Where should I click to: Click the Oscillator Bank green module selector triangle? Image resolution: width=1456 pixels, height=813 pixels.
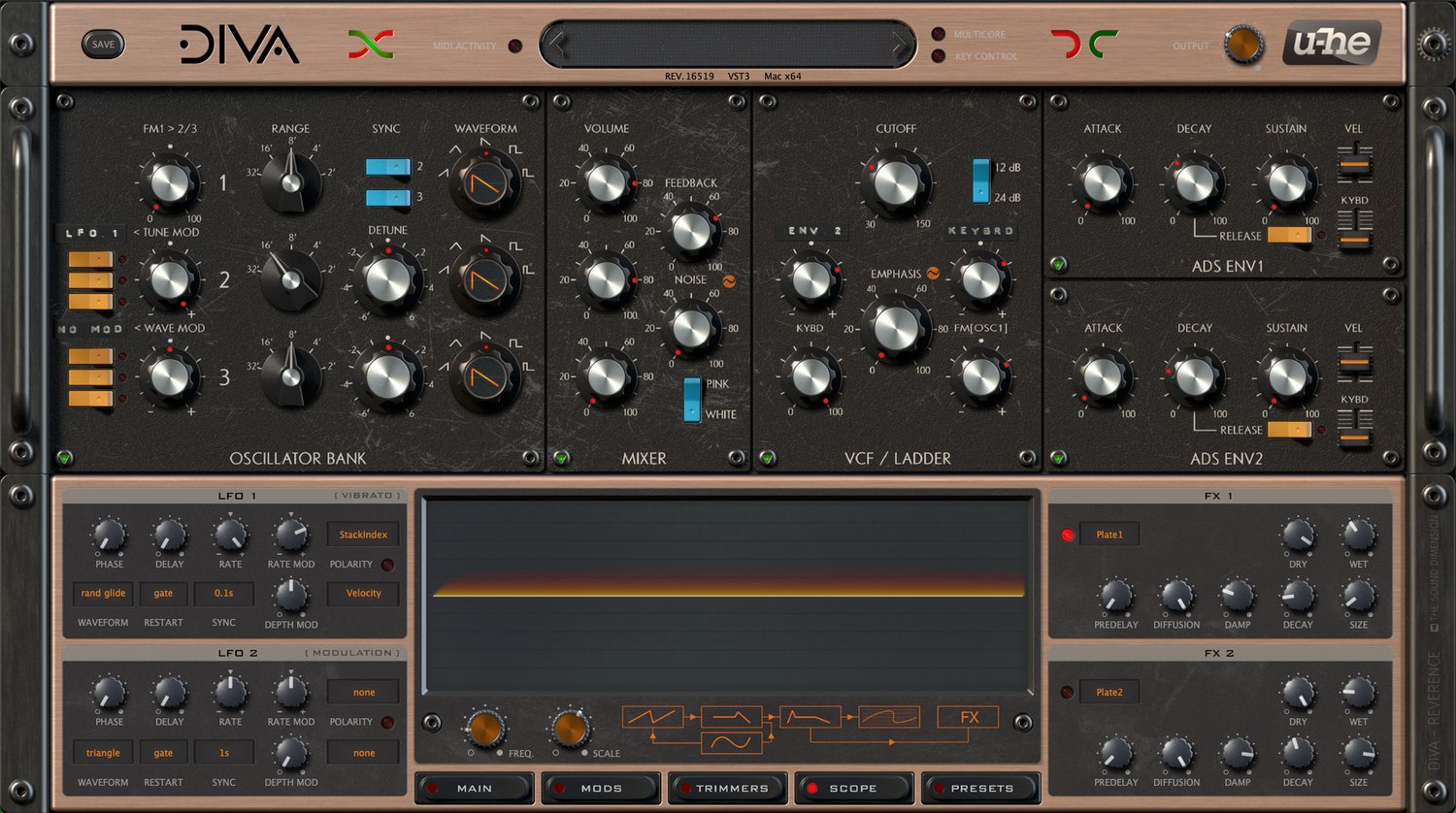coord(65,457)
